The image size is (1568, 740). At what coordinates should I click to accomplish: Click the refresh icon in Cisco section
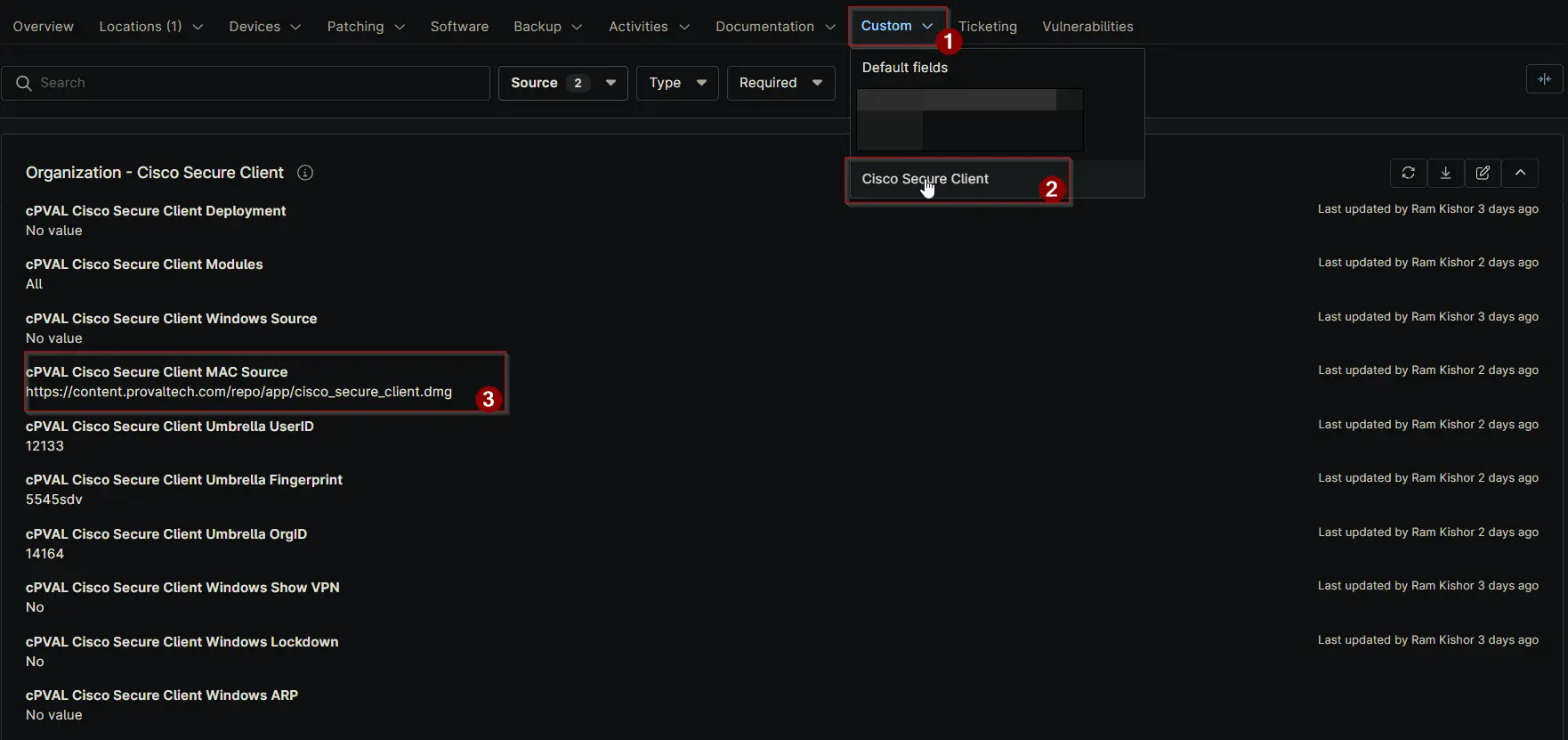tap(1408, 173)
